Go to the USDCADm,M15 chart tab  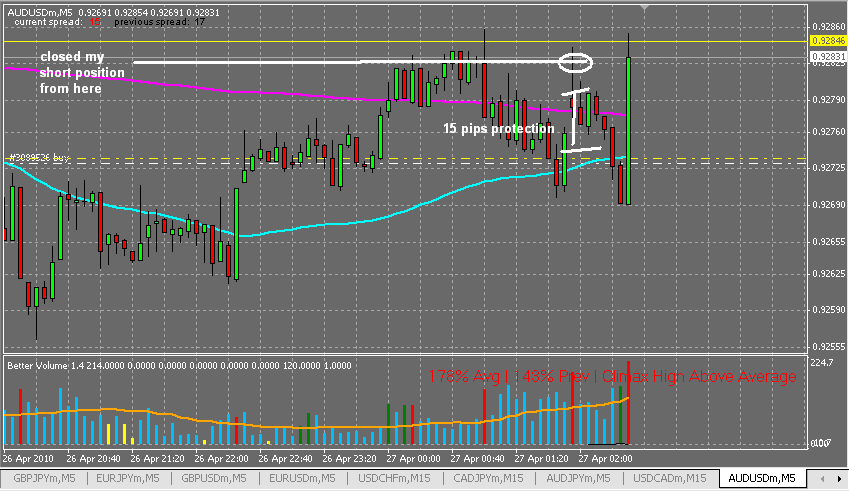670,479
